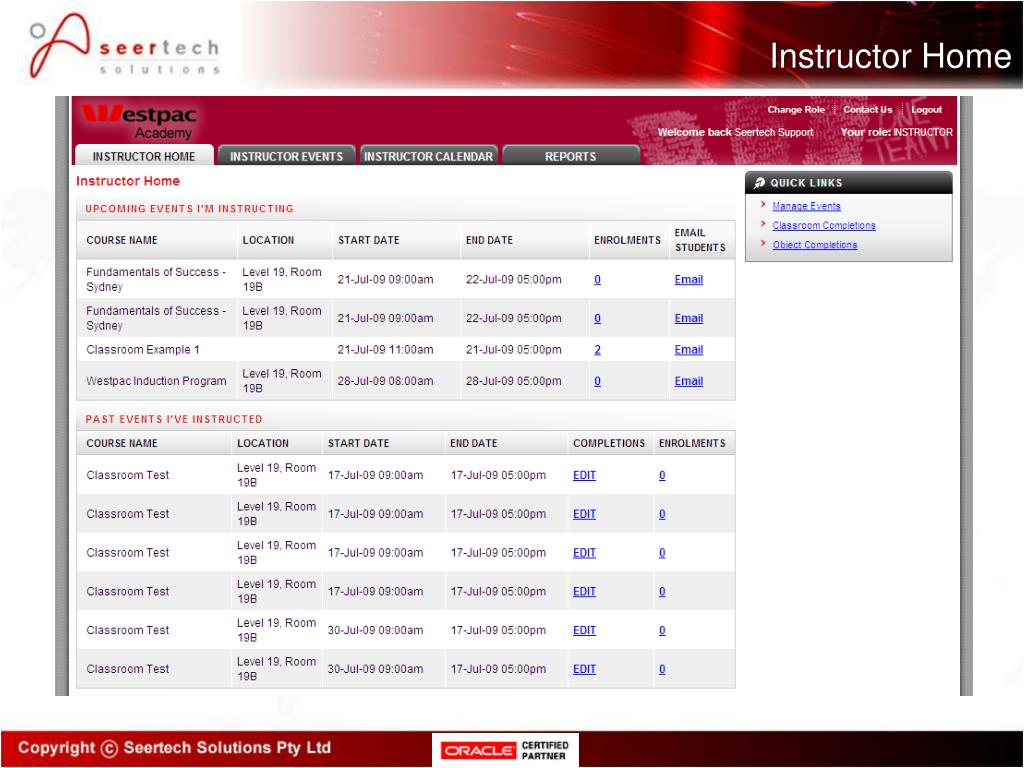Go to the Reports tab
The image size is (1024, 768).
pyautogui.click(x=571, y=156)
